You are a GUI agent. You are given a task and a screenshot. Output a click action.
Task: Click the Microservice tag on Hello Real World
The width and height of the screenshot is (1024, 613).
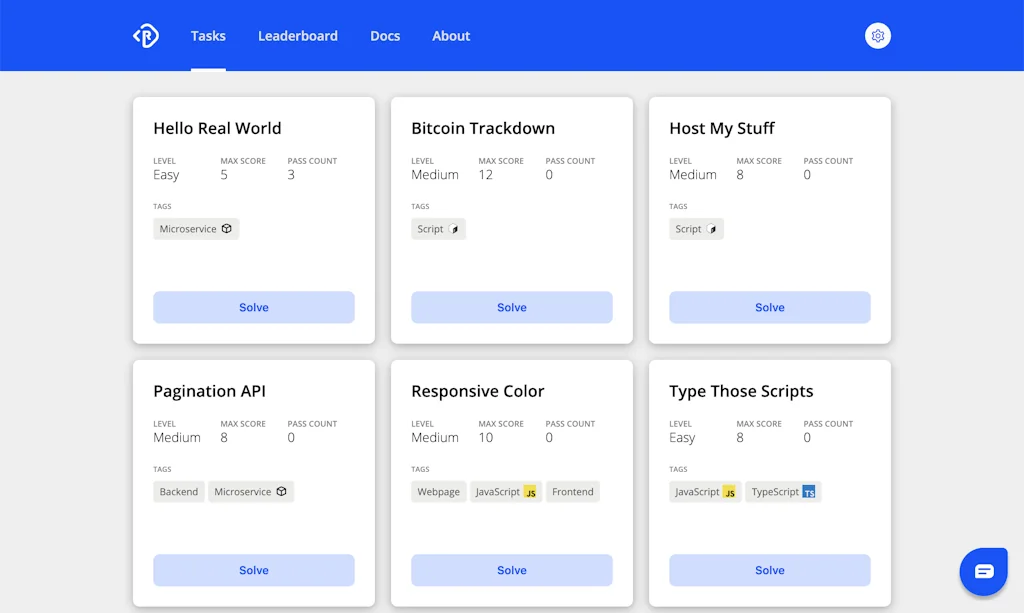[196, 229]
